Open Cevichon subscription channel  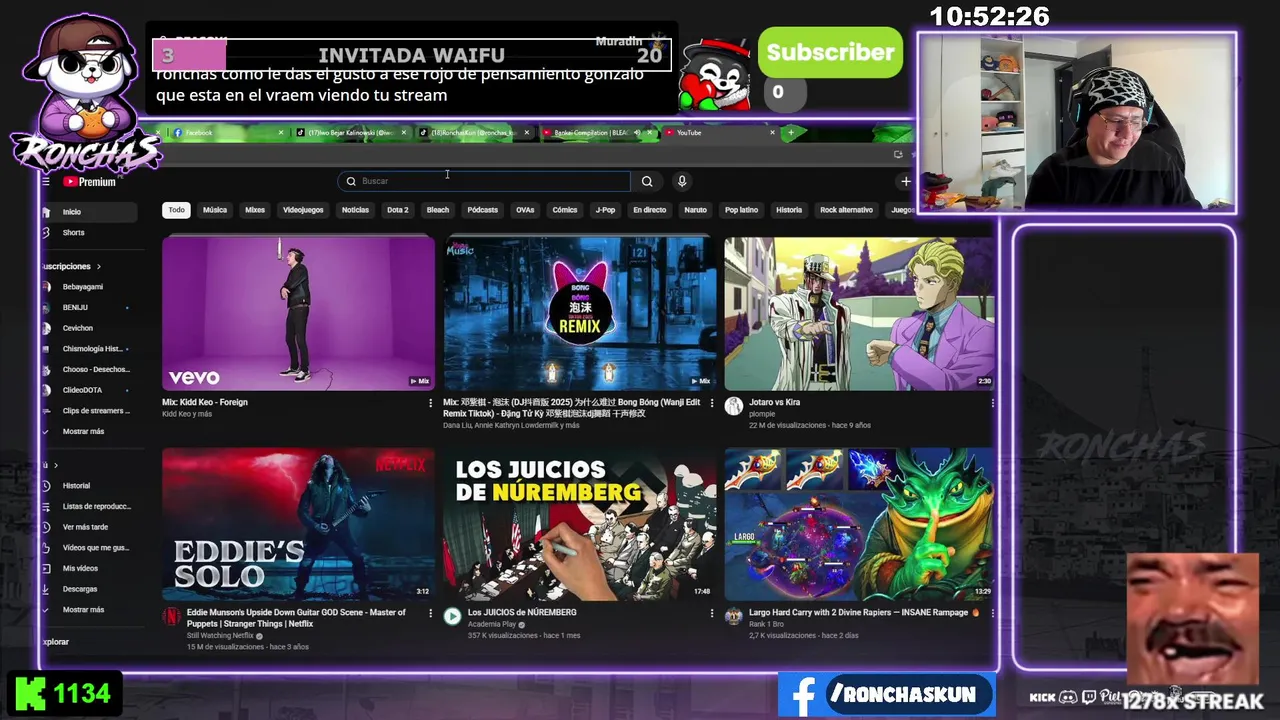pos(88,328)
